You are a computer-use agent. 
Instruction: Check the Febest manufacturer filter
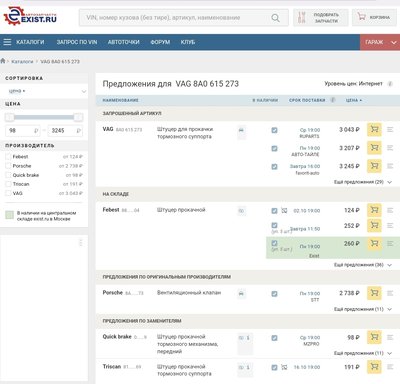click(x=8, y=157)
